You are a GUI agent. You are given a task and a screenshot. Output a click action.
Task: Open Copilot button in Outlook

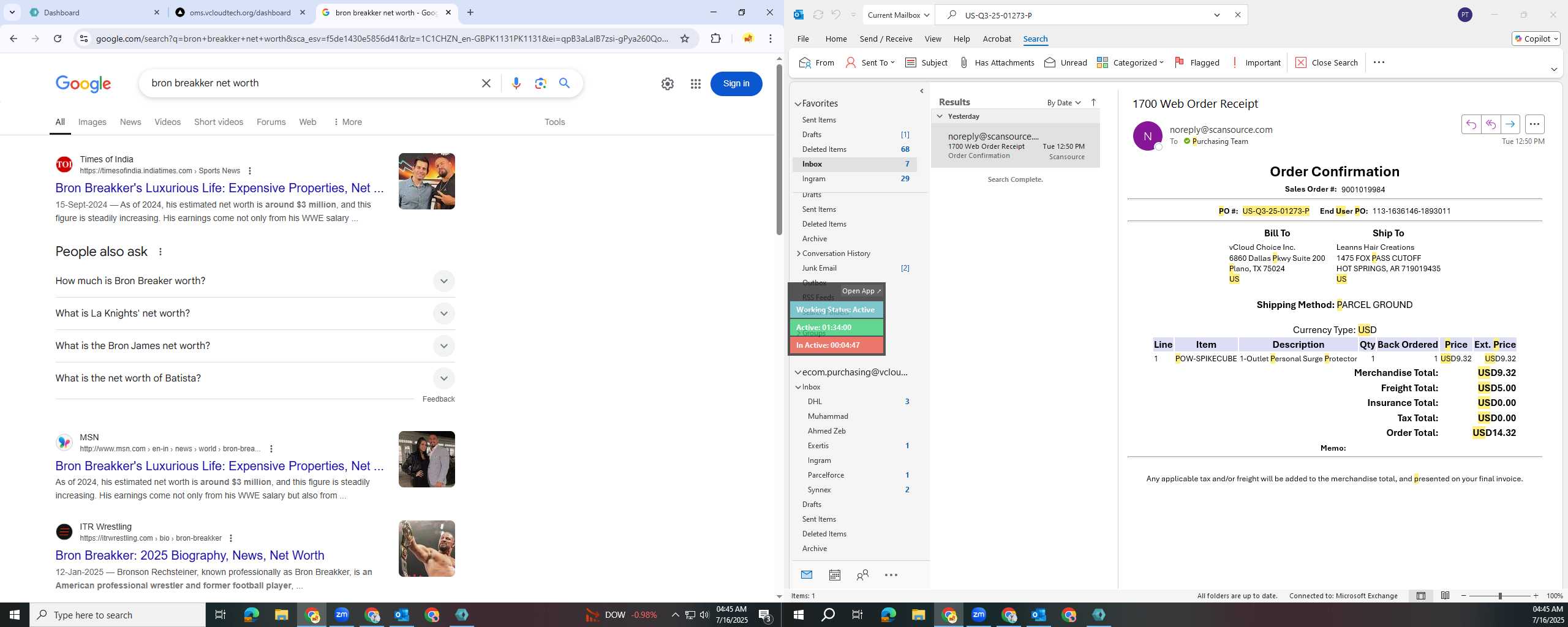coord(1536,39)
